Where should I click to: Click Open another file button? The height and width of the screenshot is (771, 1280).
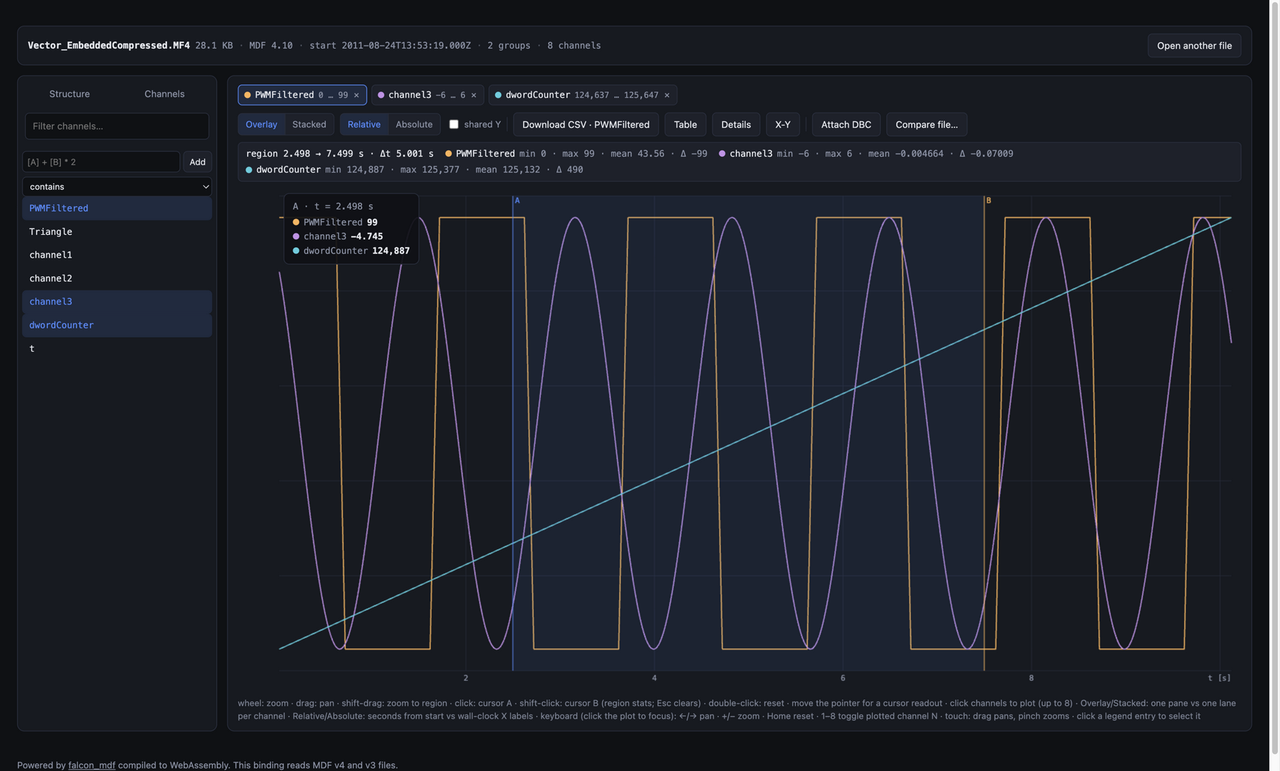click(1194, 45)
